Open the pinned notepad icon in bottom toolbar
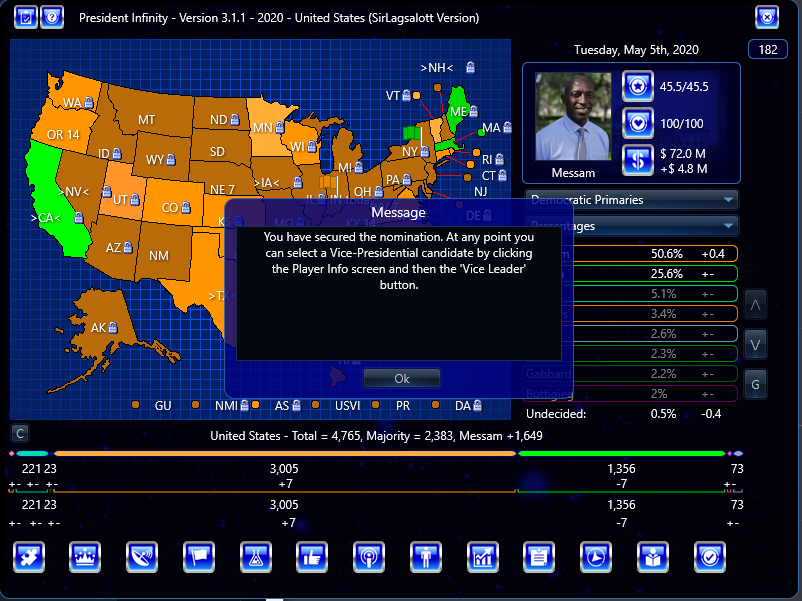 539,557
